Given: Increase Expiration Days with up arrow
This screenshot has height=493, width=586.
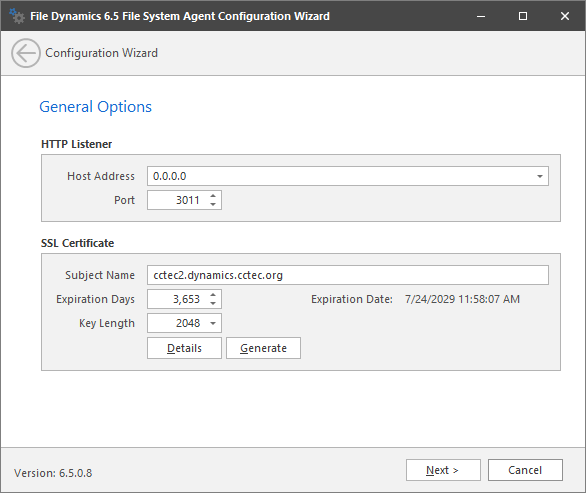Looking at the screenshot, I should (213, 295).
